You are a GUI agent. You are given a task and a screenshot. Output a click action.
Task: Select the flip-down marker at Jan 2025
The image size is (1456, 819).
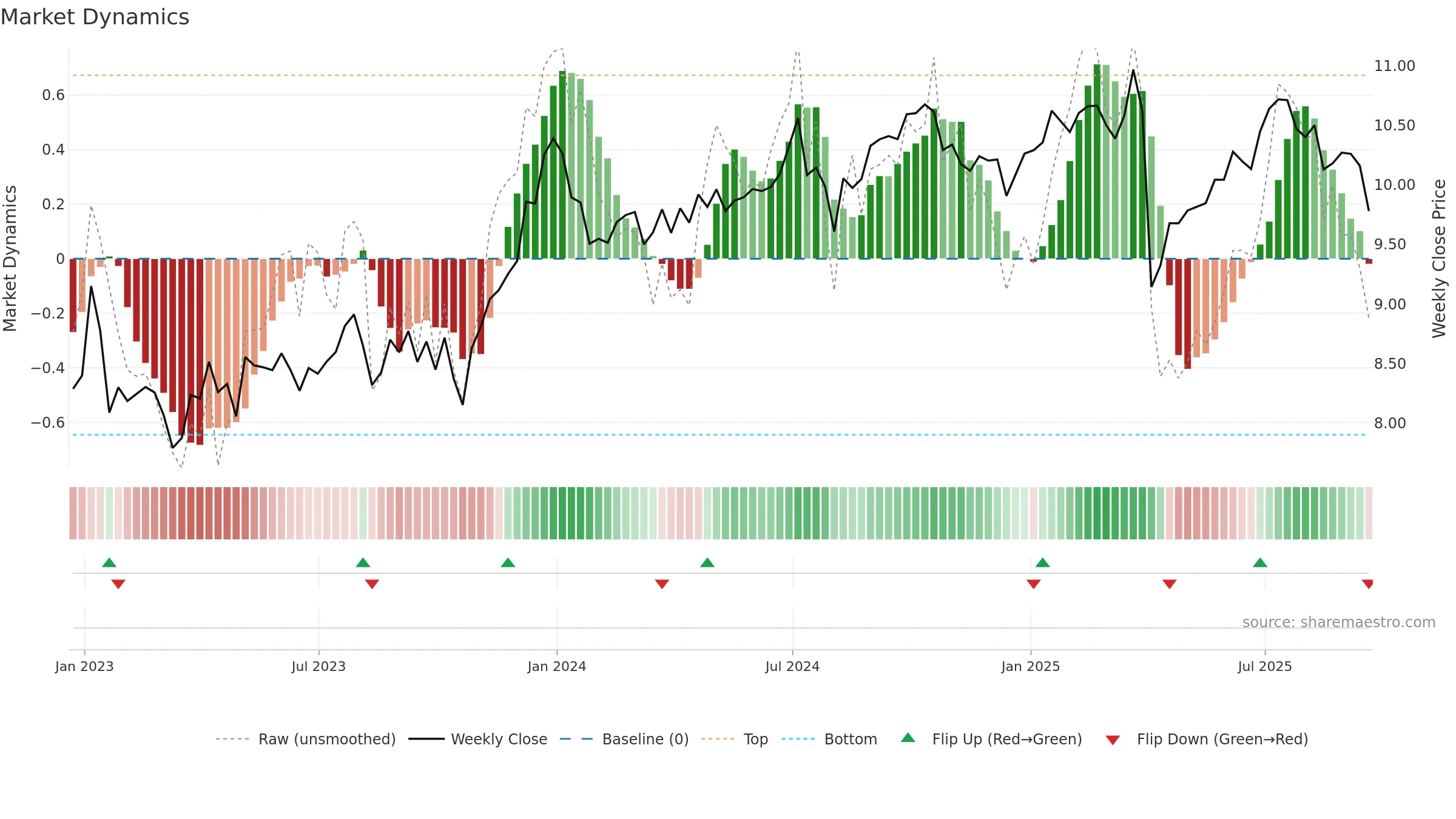(1034, 584)
